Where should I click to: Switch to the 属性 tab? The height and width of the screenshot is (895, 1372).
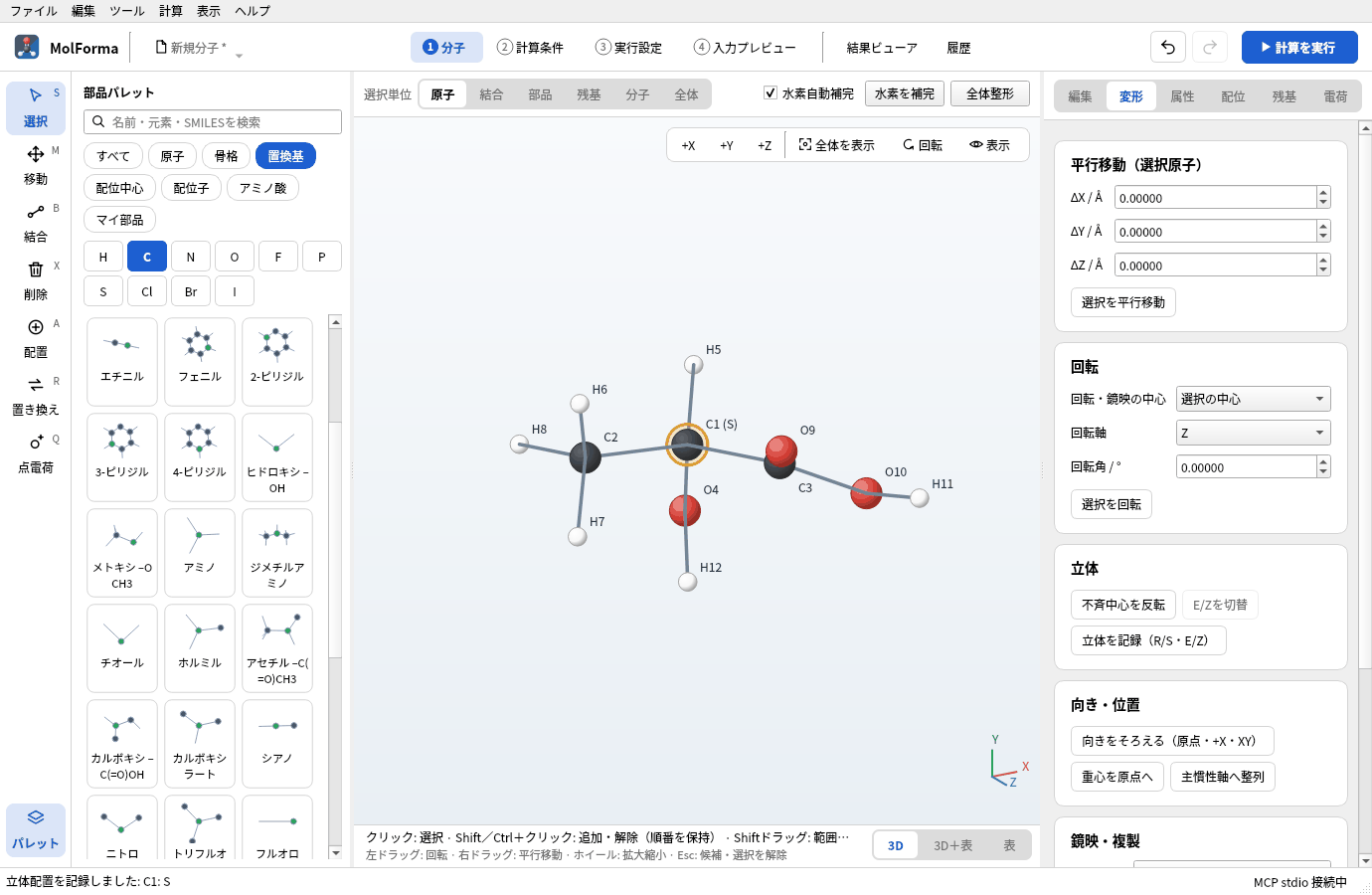(x=1182, y=96)
